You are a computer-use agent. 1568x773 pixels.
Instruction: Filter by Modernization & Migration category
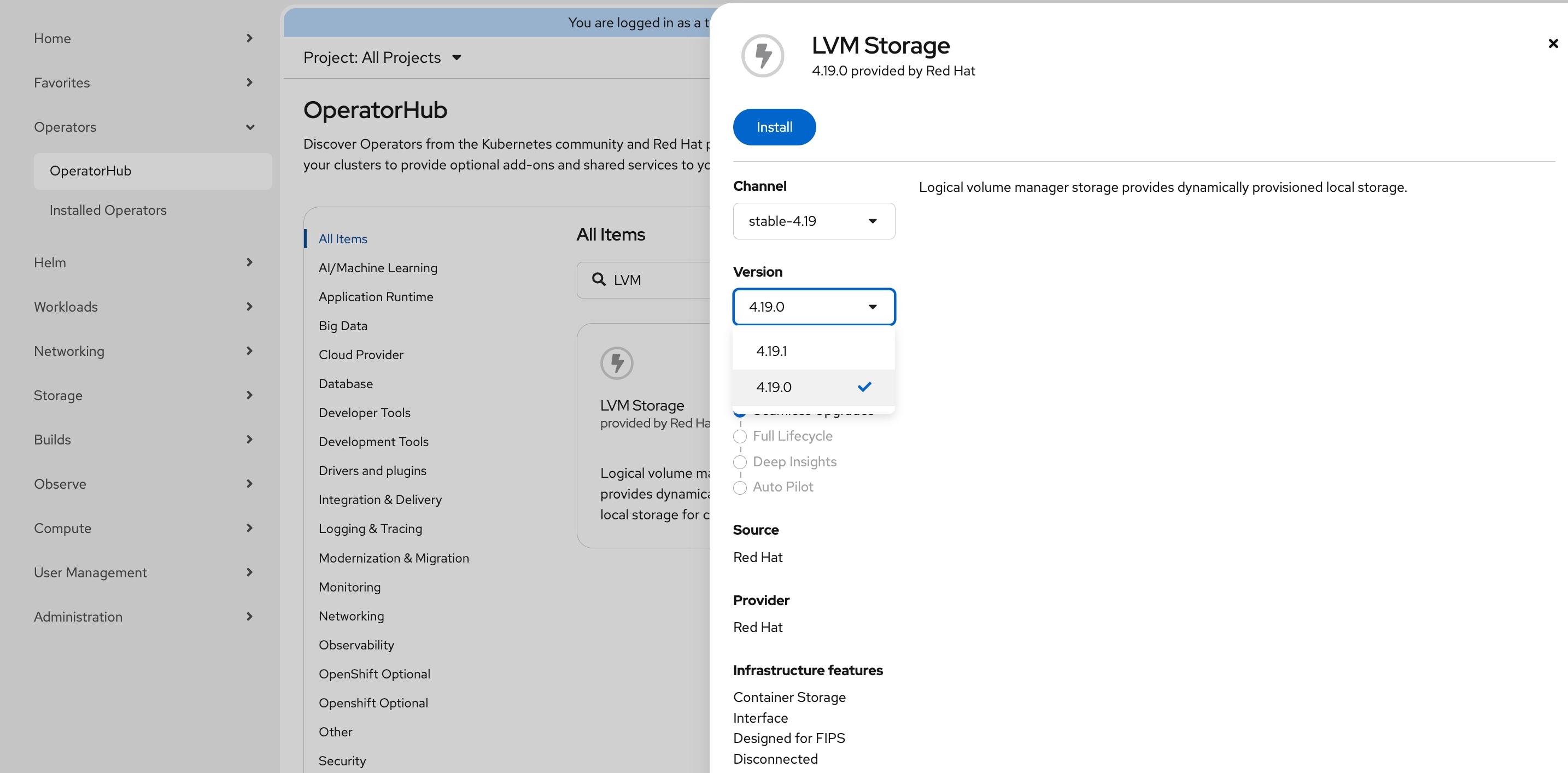coord(394,559)
